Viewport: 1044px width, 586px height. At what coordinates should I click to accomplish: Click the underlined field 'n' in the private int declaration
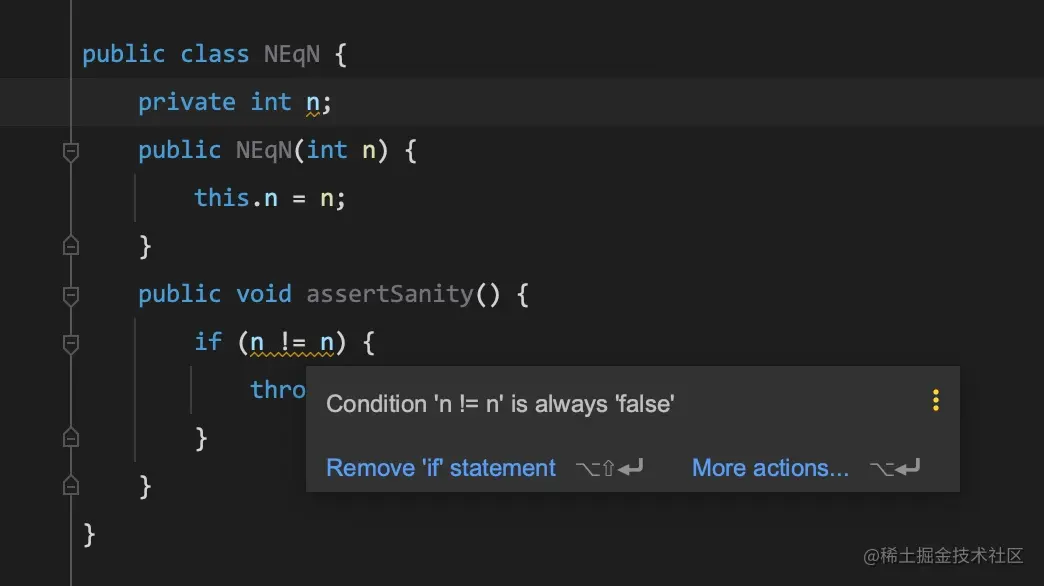tap(312, 103)
